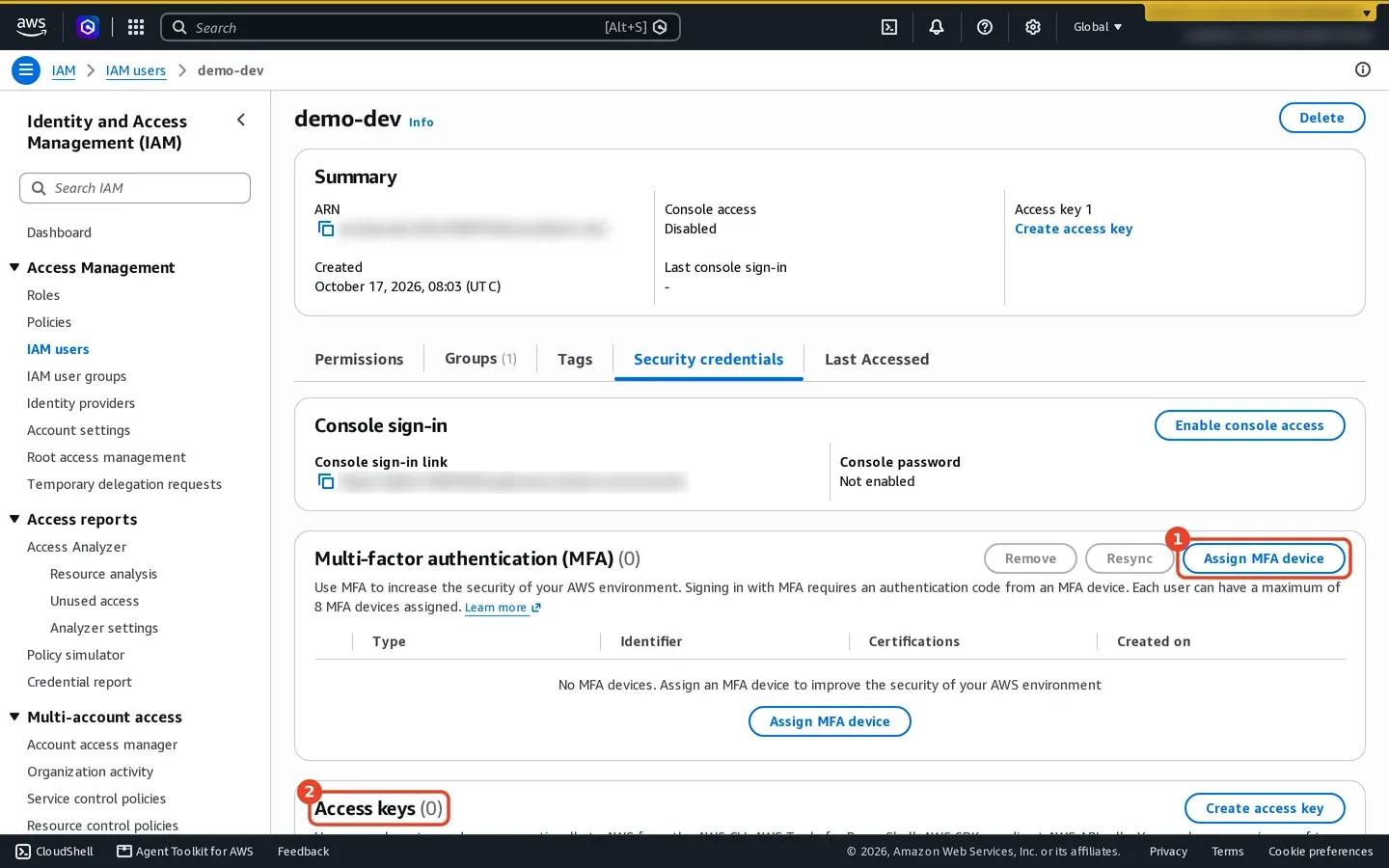
Task: Click Assign MFA device below the empty table
Action: pyautogui.click(x=830, y=721)
